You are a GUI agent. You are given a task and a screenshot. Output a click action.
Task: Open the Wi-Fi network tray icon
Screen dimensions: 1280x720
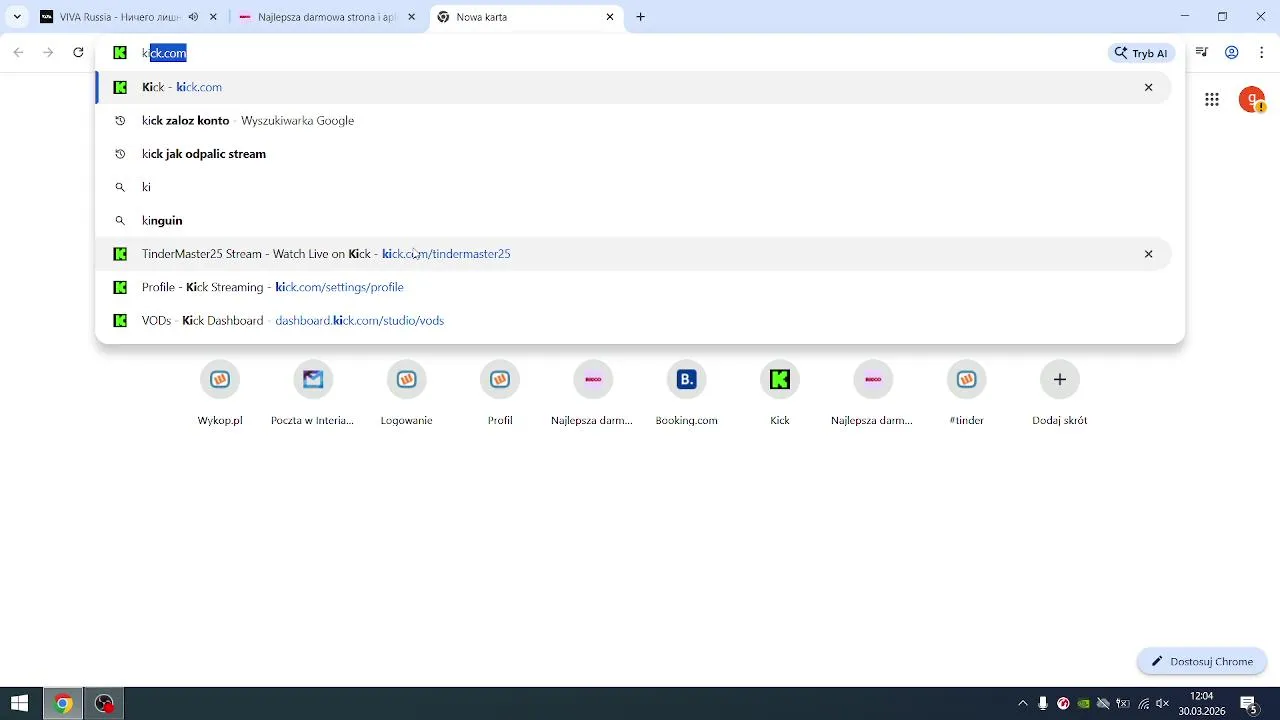tap(1143, 704)
